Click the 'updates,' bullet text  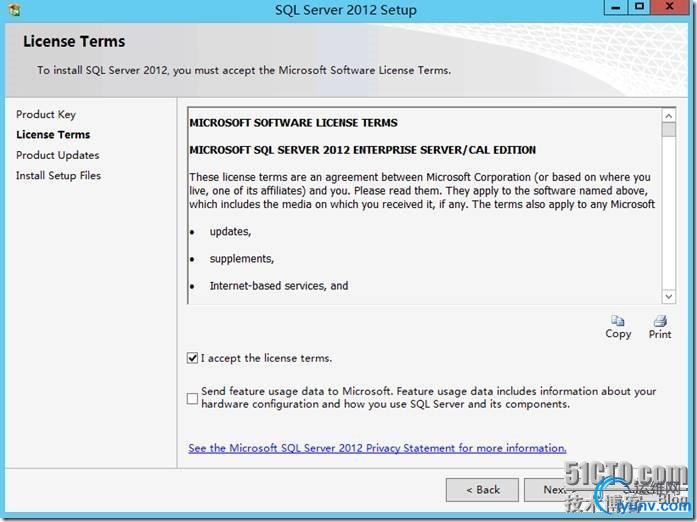[230, 232]
